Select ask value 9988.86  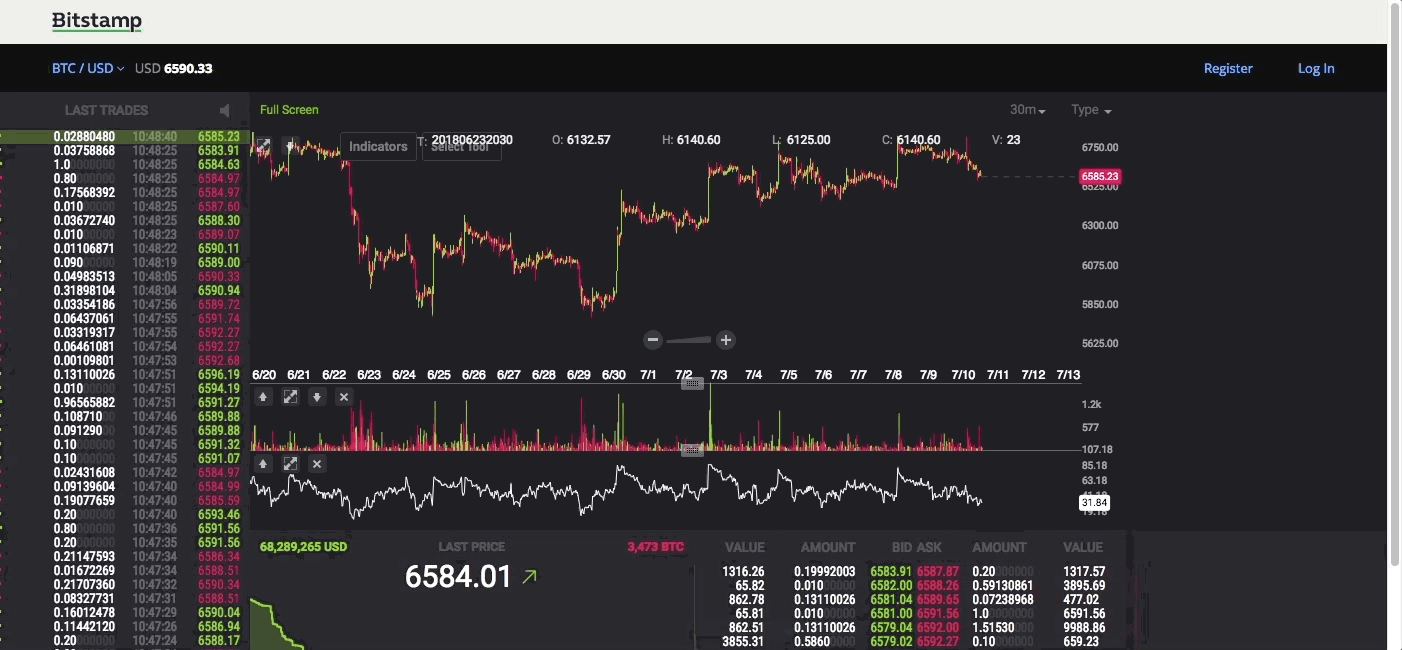point(1084,628)
